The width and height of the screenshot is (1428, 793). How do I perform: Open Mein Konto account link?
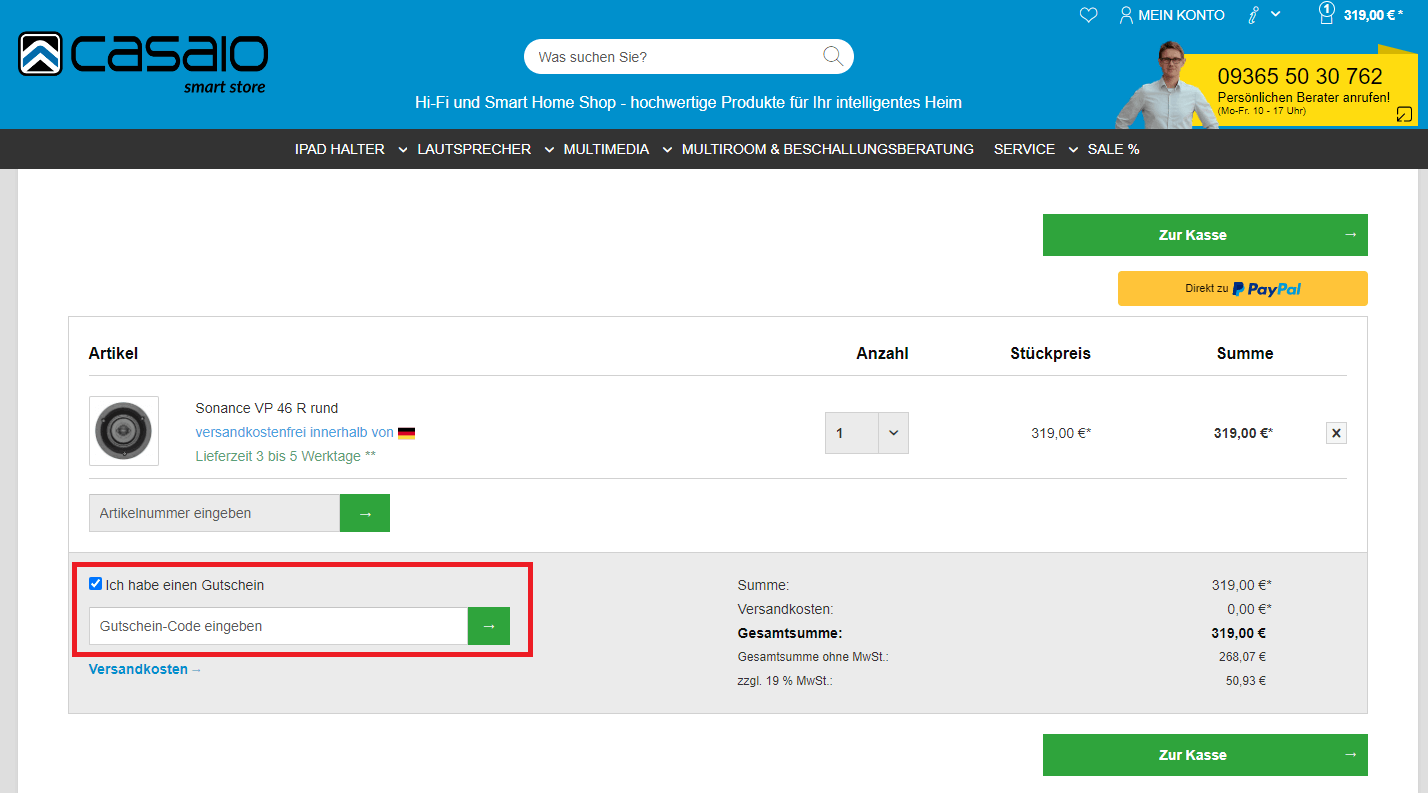(x=1172, y=15)
